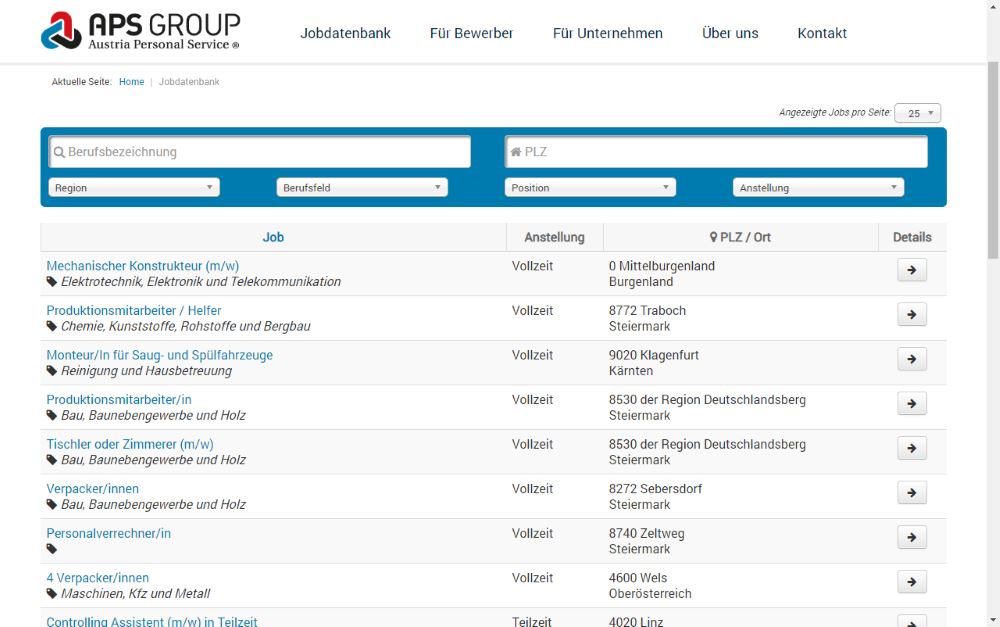
Task: Open the Für Bewerber menu item
Action: 471,33
